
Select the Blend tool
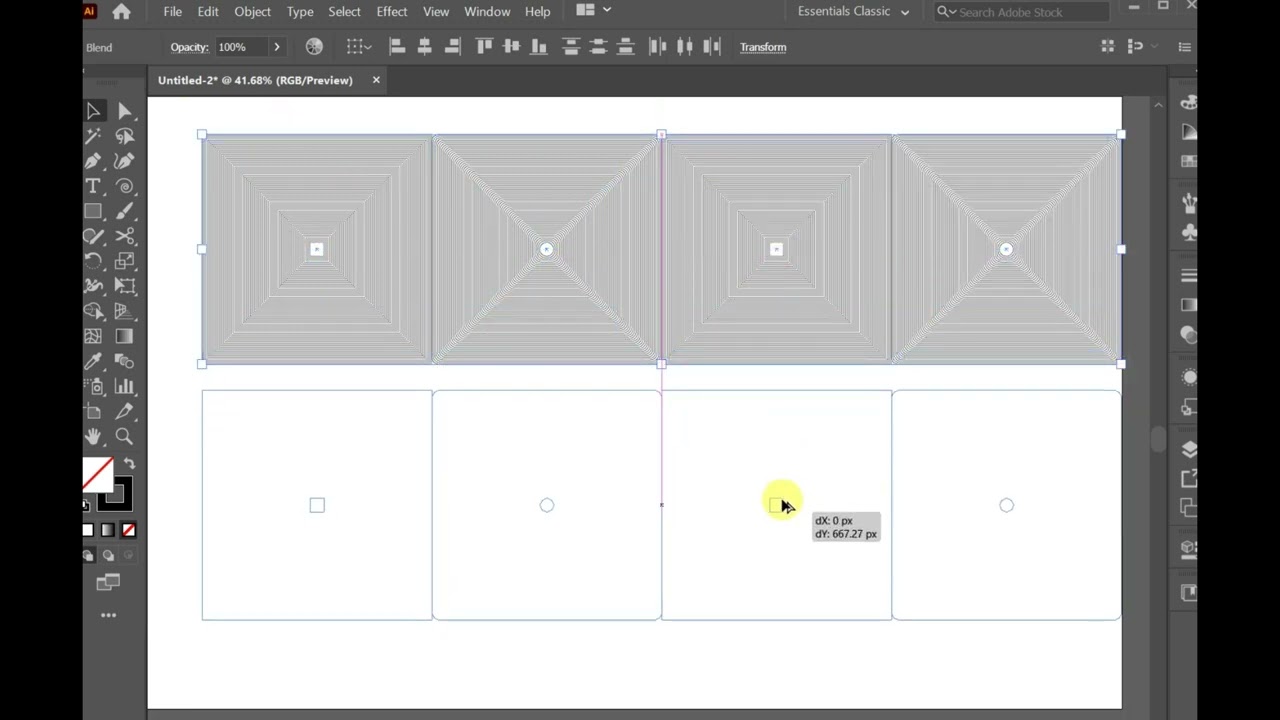pos(124,361)
